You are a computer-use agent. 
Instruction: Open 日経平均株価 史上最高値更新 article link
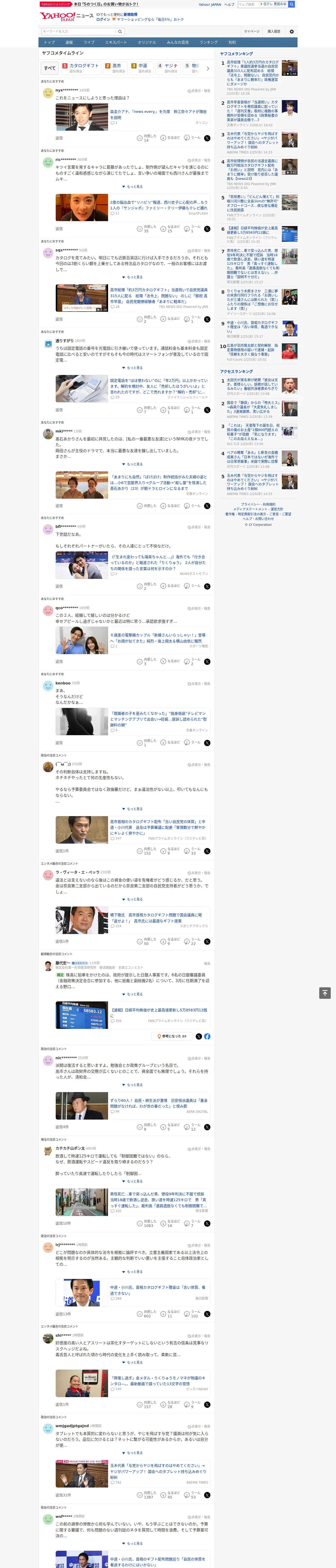click(159, 1013)
